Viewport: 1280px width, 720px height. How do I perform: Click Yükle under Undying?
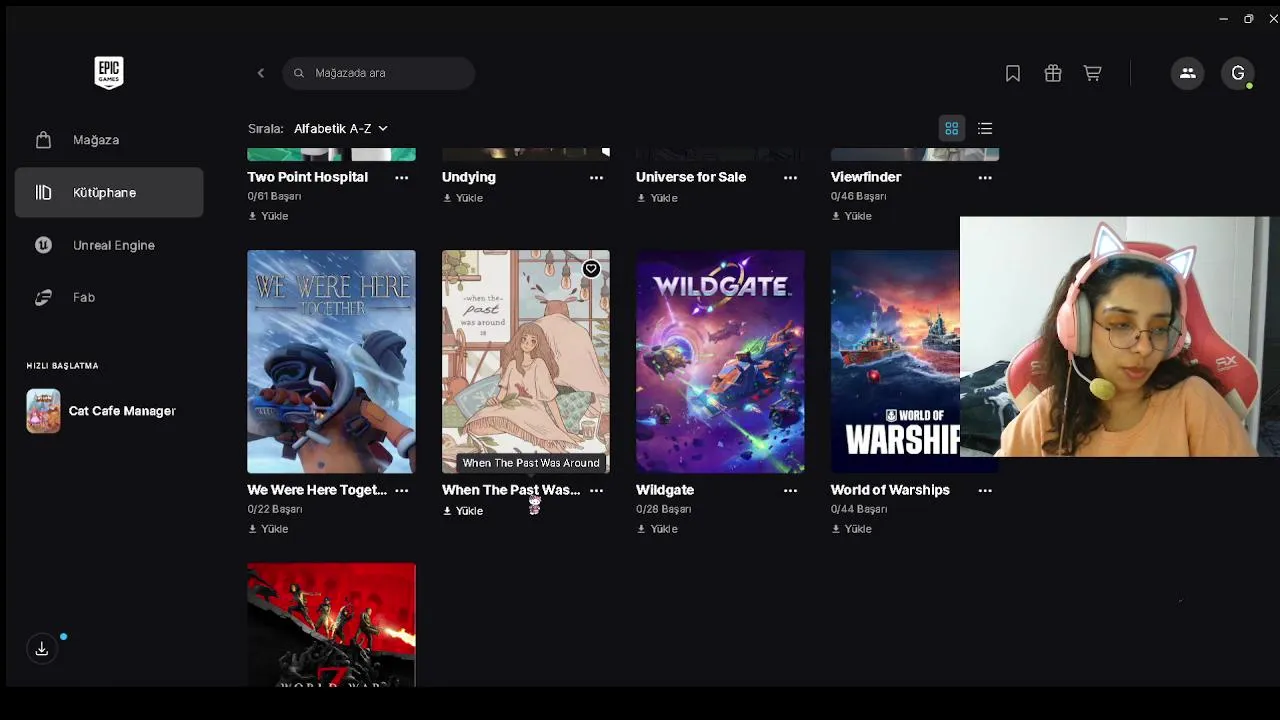463,198
